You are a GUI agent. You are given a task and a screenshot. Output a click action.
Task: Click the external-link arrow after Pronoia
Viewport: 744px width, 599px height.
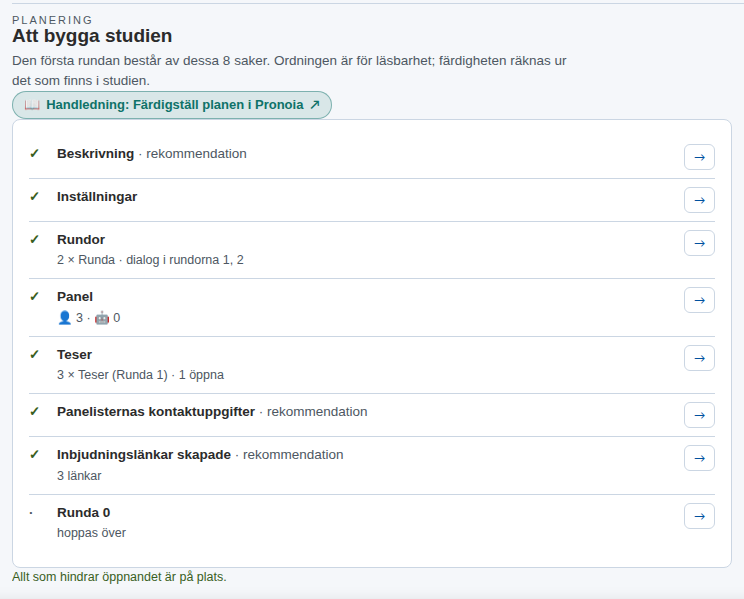pyautogui.click(x=315, y=104)
